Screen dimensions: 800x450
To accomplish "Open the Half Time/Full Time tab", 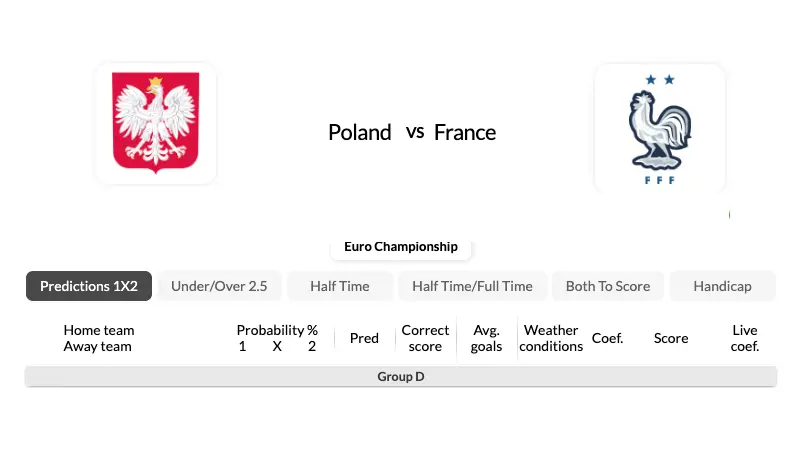I will 472,286.
